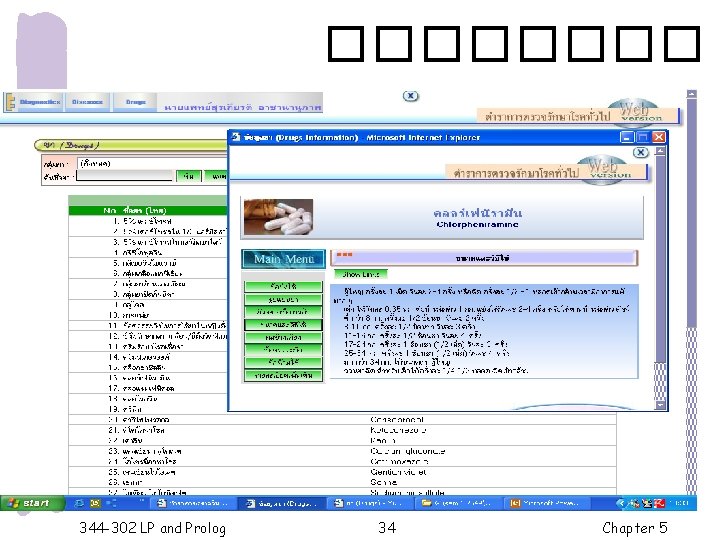
Task: Select the Cotrimoxazole row in the drug list
Action: (342, 461)
